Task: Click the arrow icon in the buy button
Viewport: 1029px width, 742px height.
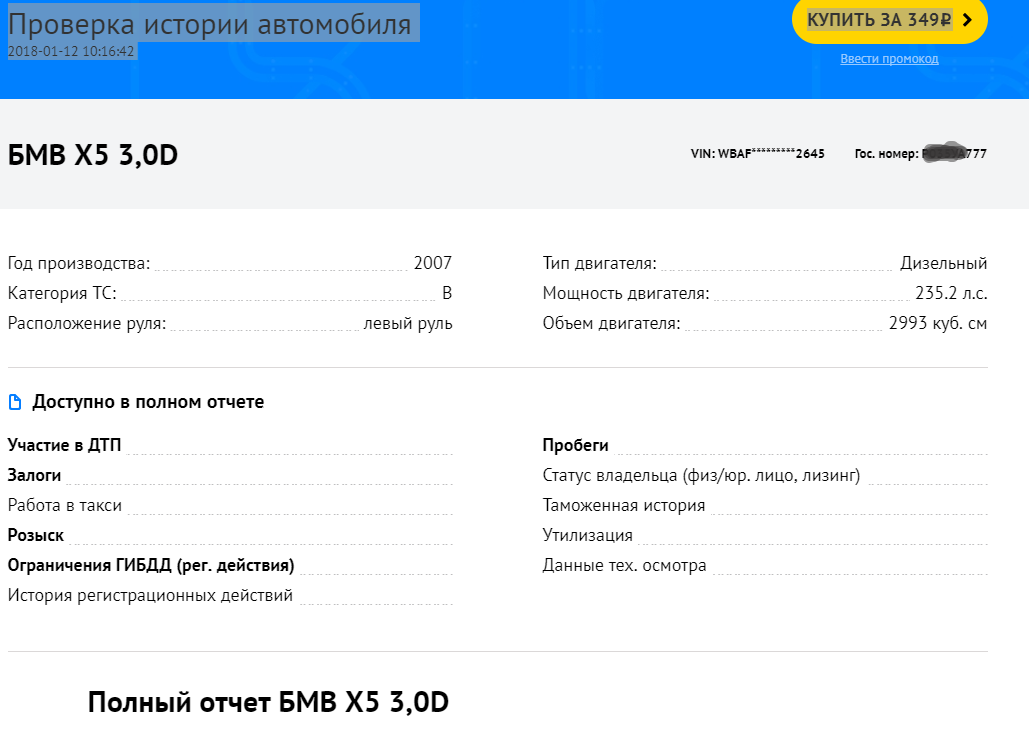Action: tap(967, 20)
